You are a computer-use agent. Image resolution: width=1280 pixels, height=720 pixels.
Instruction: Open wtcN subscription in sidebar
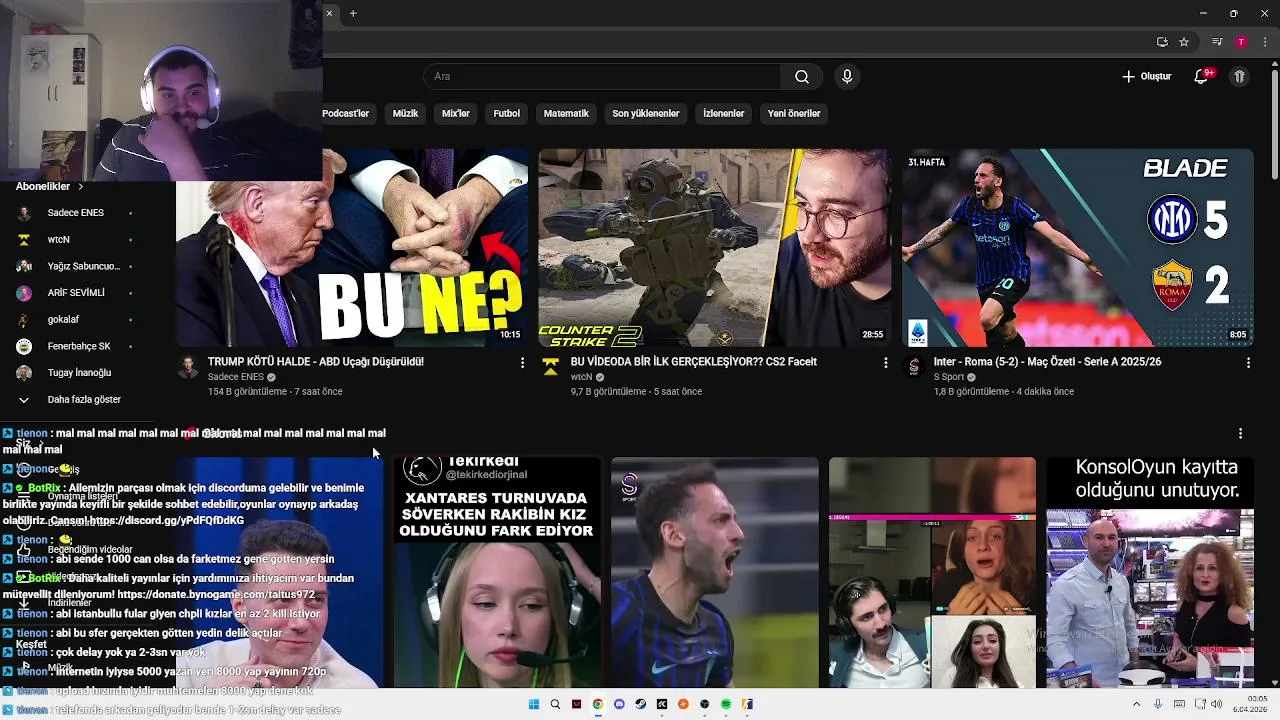[75, 240]
